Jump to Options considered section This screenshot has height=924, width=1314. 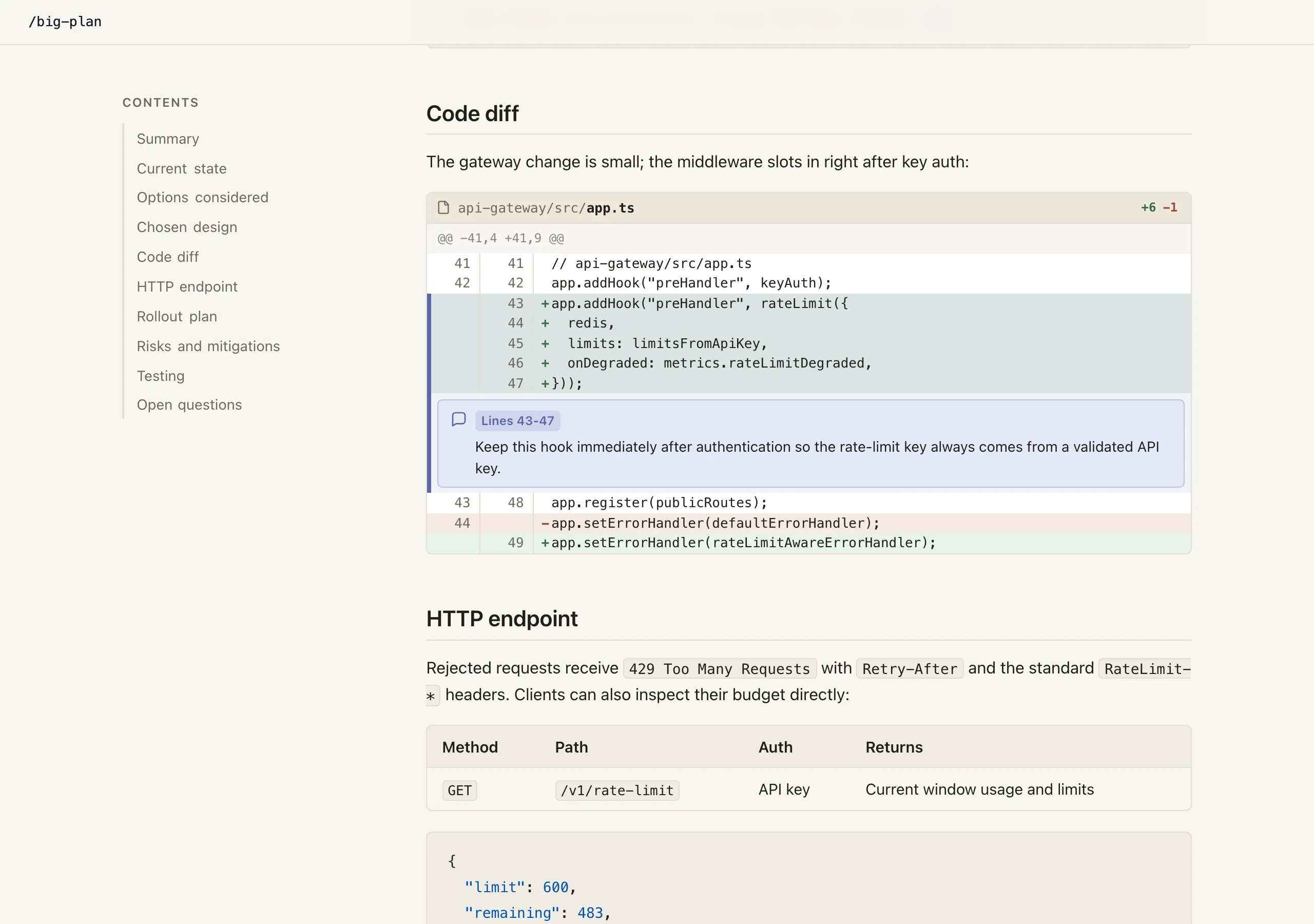pos(203,198)
